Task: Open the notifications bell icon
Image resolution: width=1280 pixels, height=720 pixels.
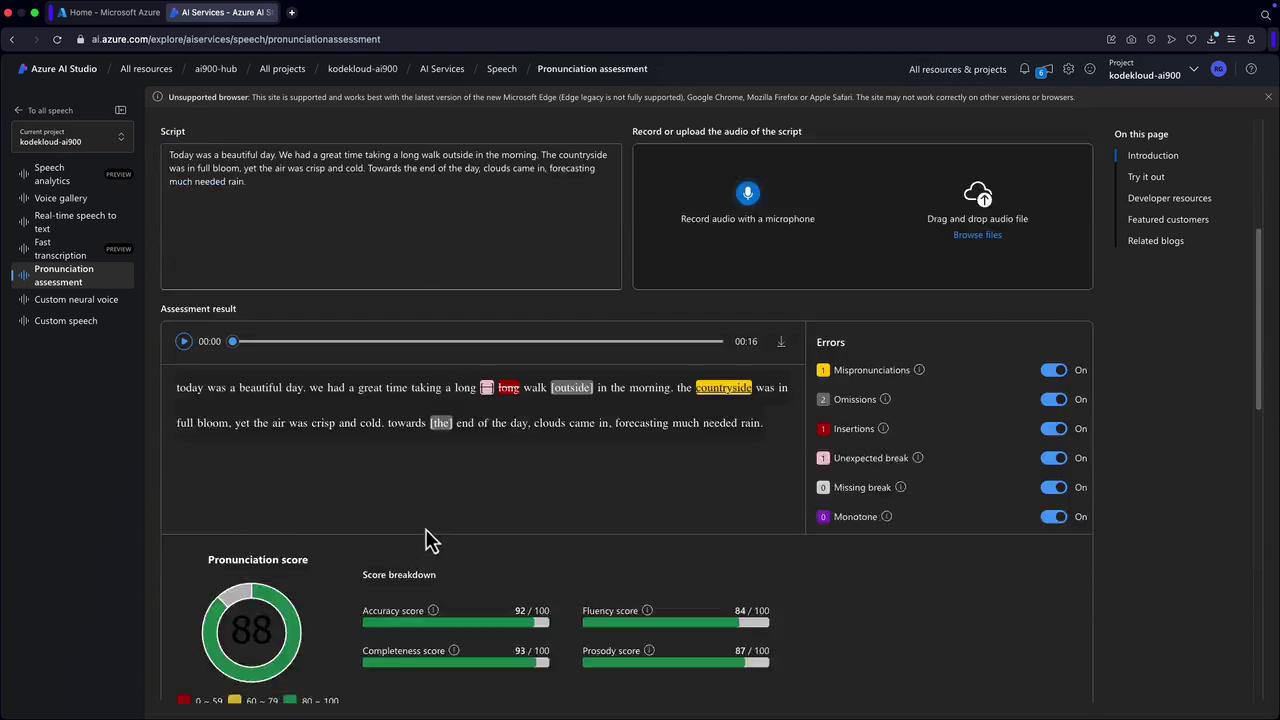Action: (1024, 69)
